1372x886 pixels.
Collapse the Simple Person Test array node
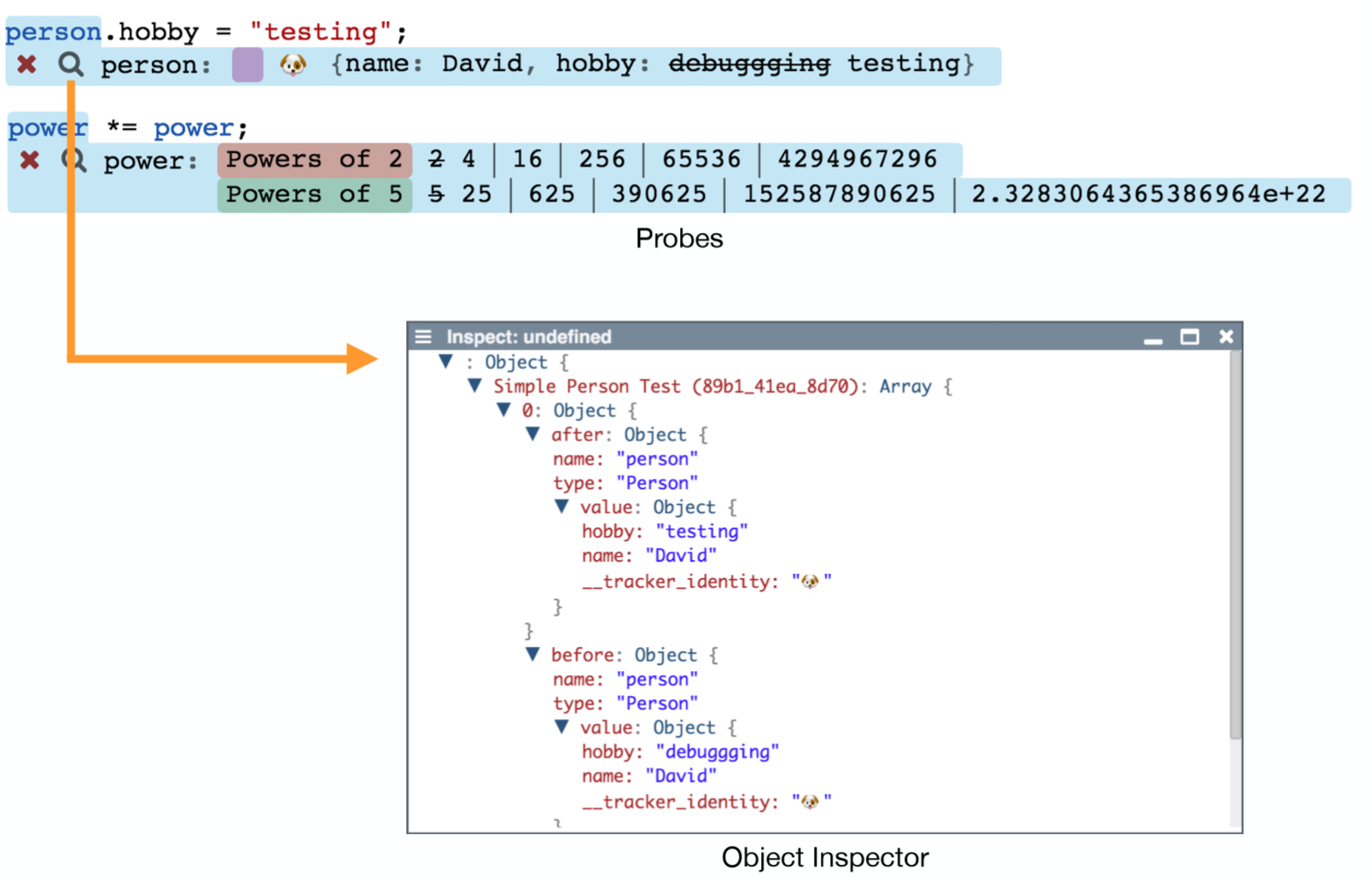[x=474, y=386]
